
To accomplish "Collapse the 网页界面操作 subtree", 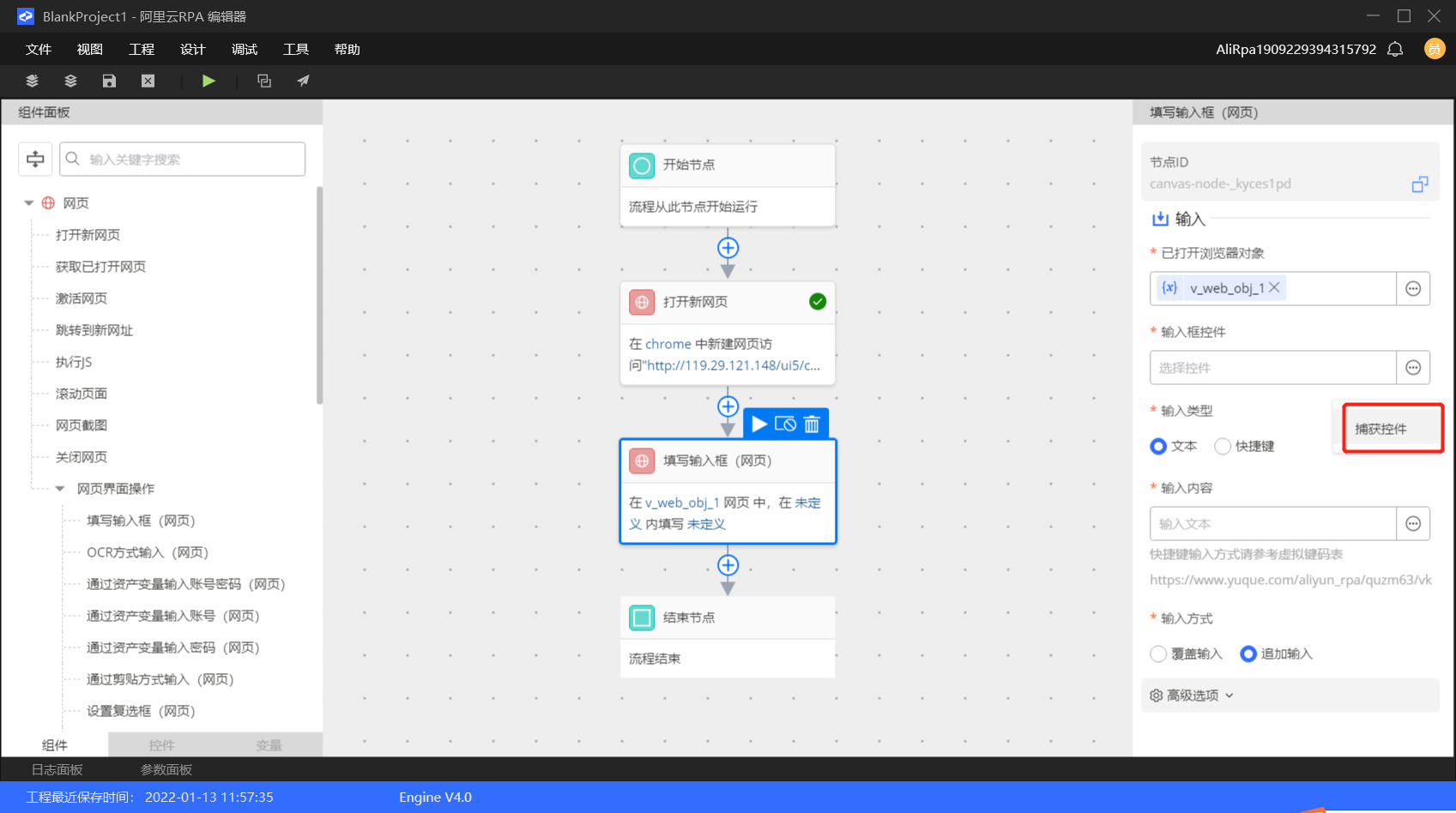I will (60, 489).
